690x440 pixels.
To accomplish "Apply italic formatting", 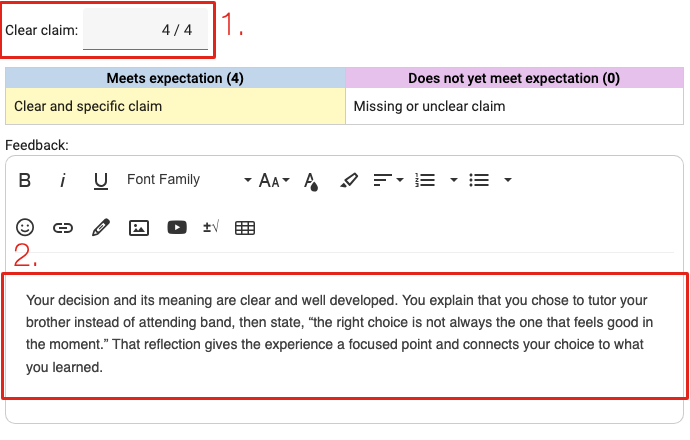I will click(62, 180).
